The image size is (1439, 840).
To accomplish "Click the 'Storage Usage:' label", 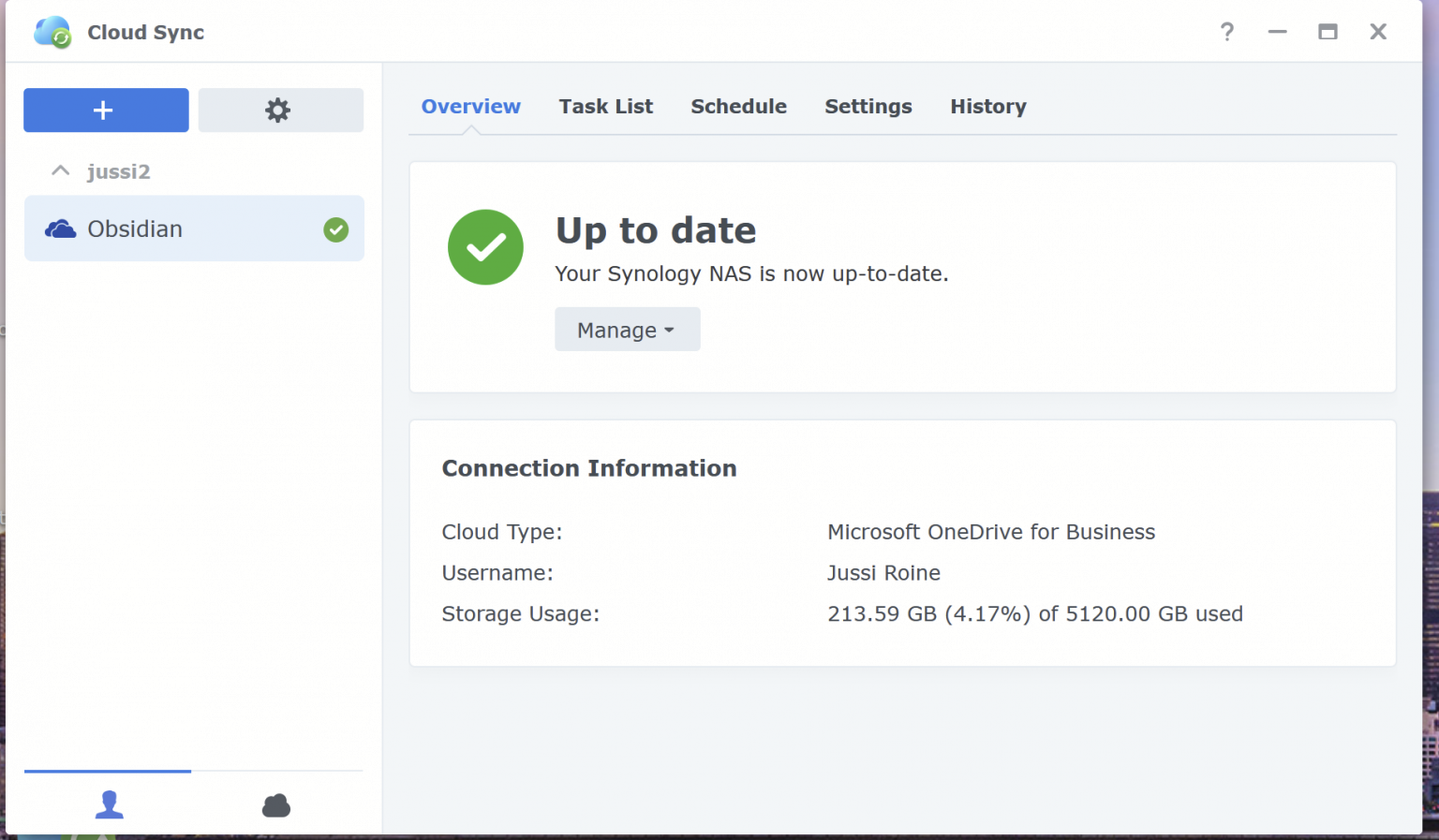I will click(x=520, y=614).
